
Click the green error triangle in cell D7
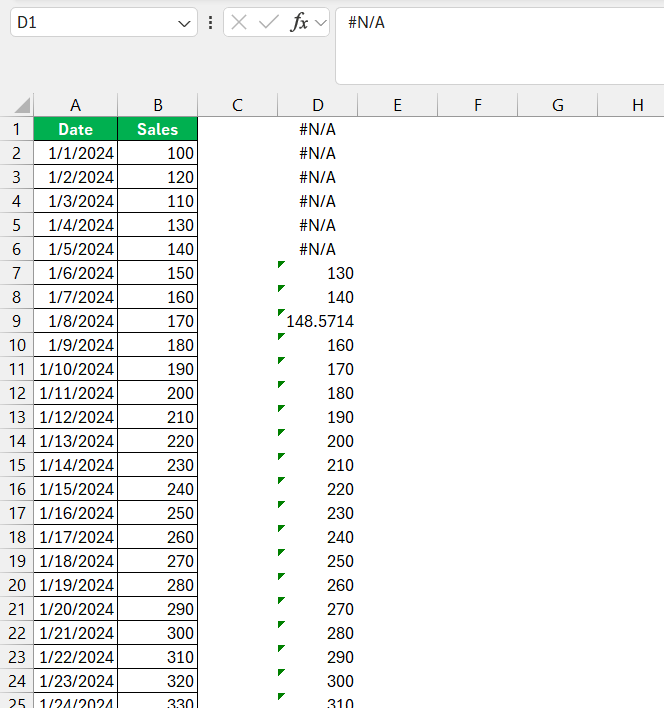pos(281,264)
